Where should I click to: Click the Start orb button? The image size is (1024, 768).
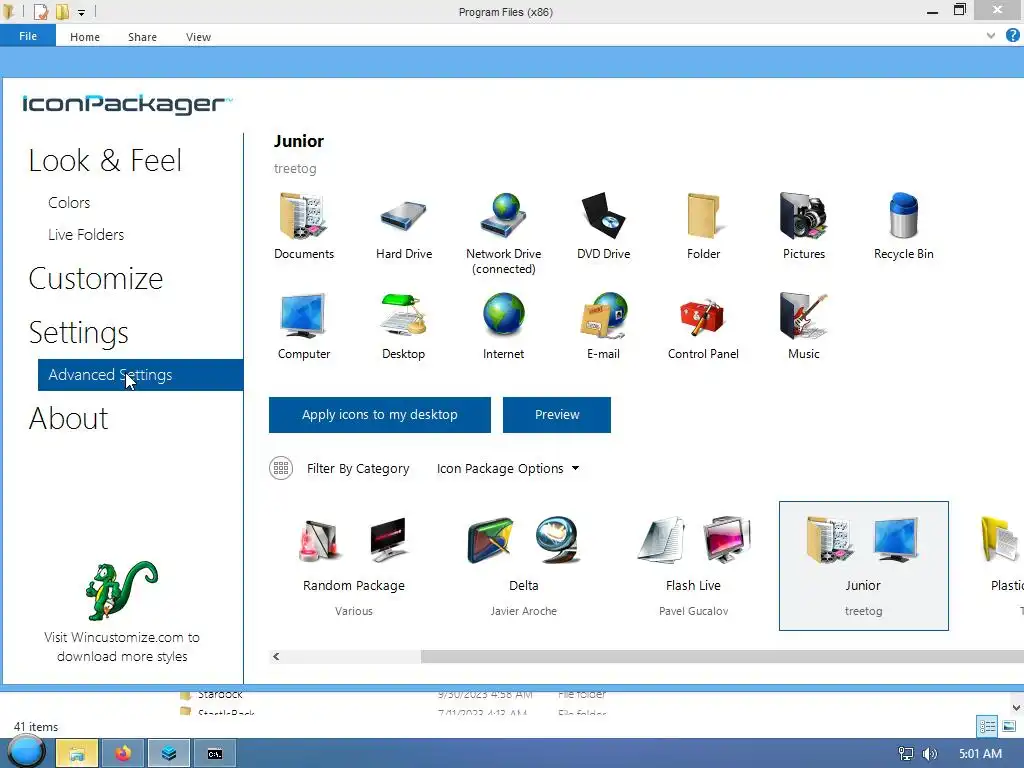(x=27, y=752)
